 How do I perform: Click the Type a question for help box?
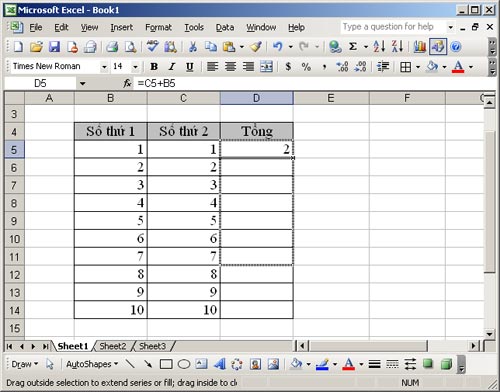point(393,27)
